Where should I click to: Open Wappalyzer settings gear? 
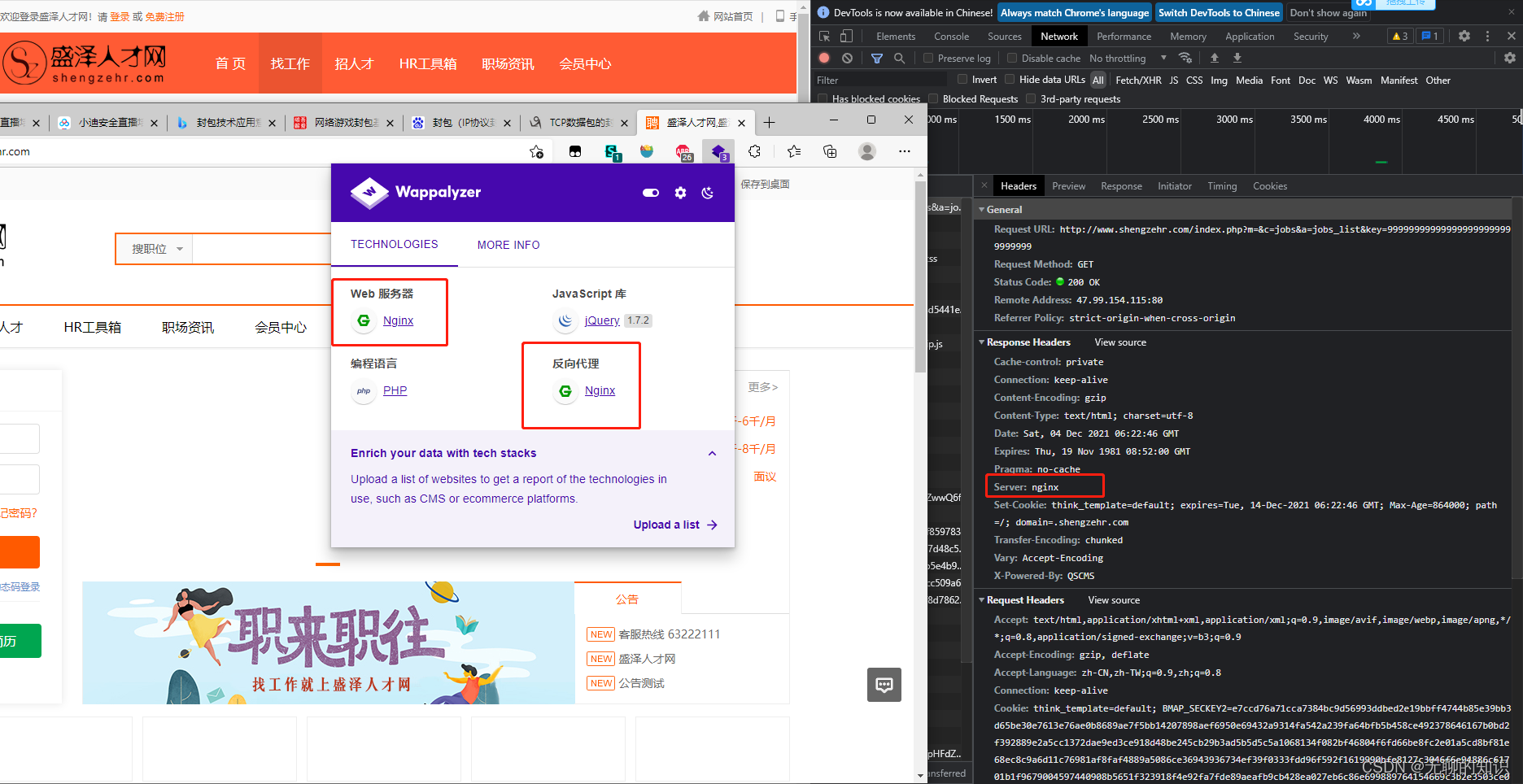(680, 193)
